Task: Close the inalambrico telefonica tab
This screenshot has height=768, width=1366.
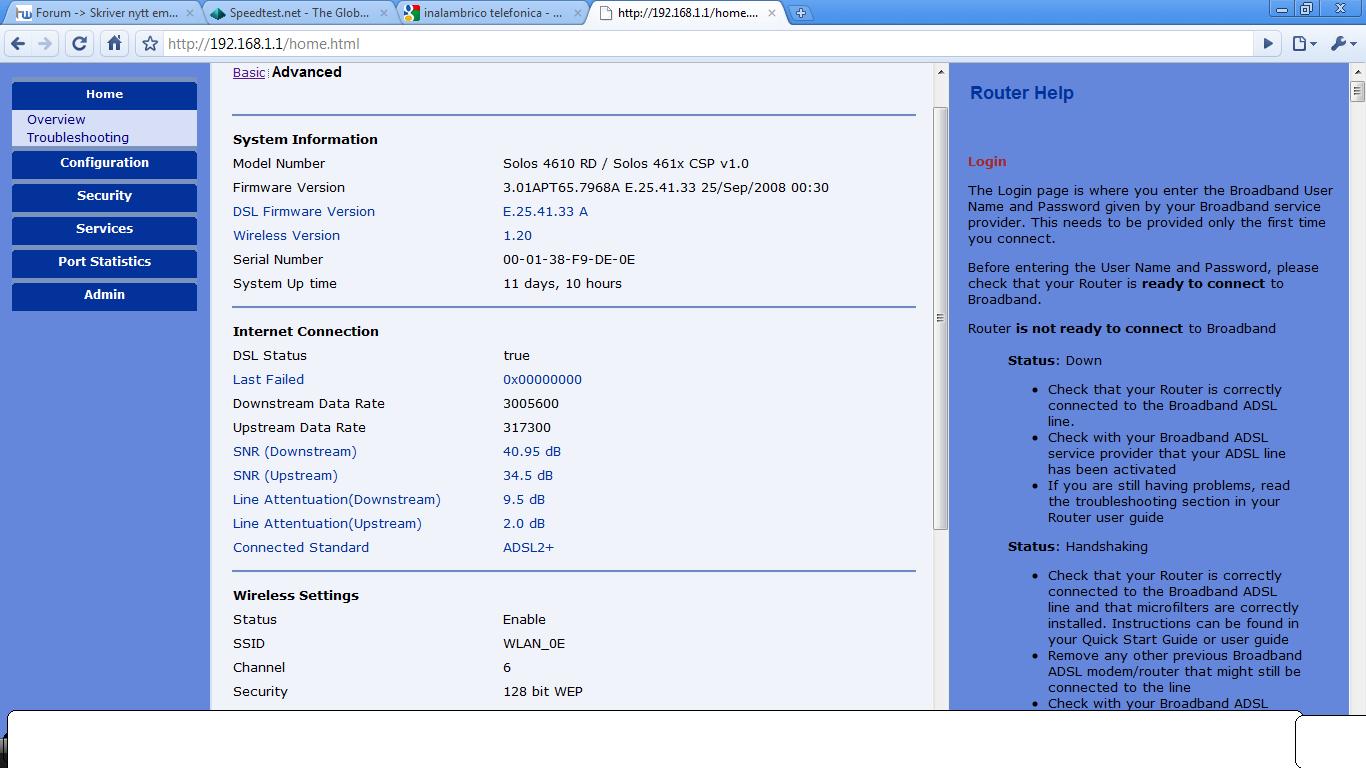Action: 577,13
